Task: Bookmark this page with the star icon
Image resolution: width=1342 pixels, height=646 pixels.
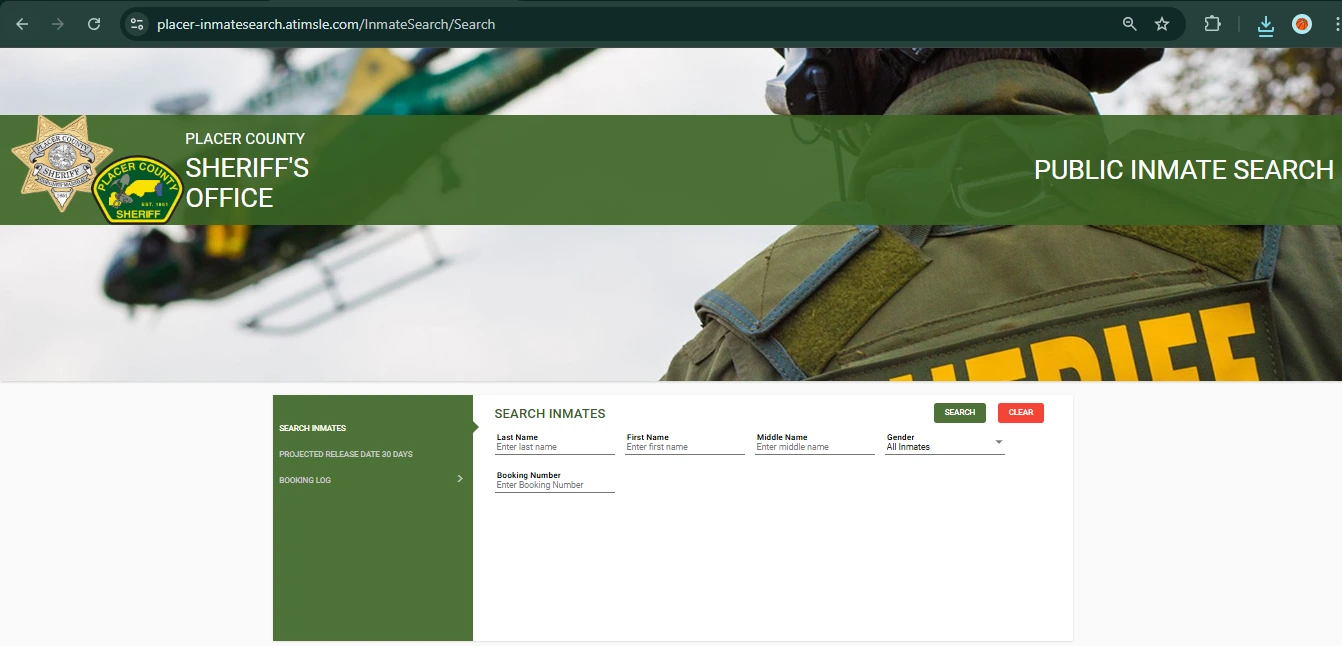Action: point(1162,24)
